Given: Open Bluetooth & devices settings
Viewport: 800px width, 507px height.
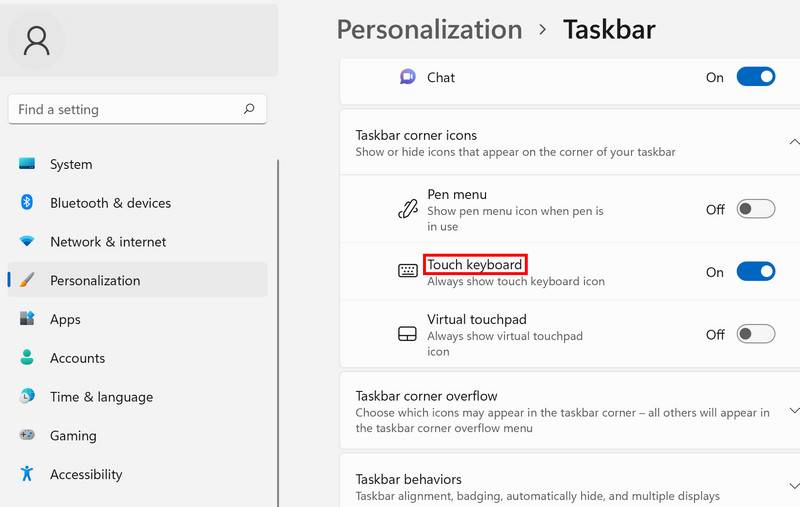Looking at the screenshot, I should [138, 203].
